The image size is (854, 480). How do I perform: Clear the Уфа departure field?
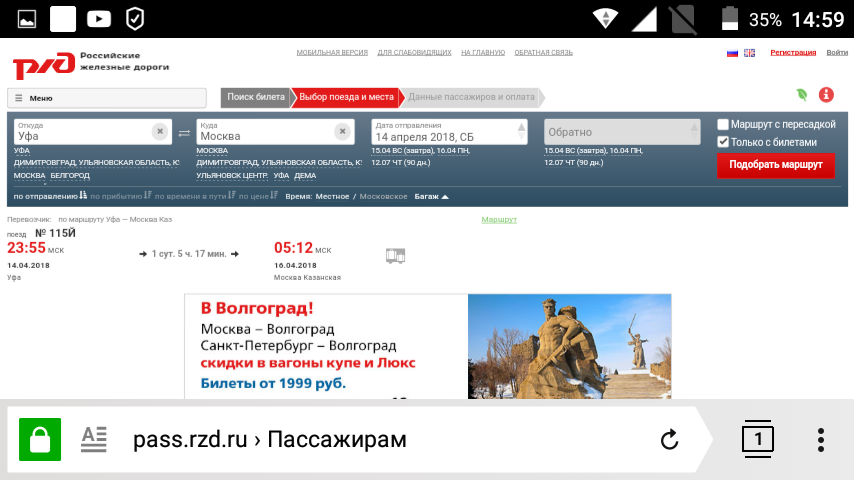(160, 131)
